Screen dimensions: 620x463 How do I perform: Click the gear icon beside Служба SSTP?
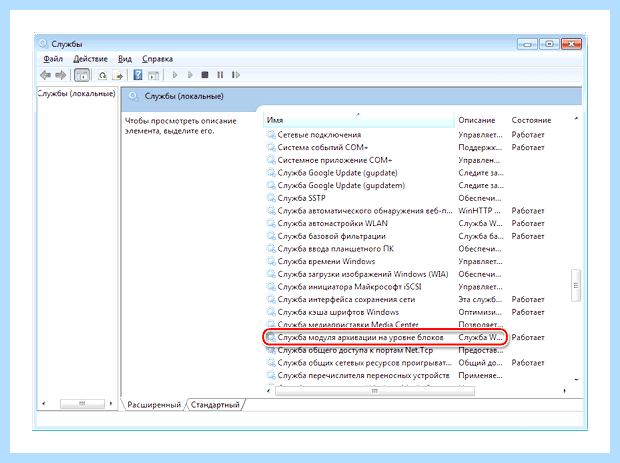click(271, 198)
